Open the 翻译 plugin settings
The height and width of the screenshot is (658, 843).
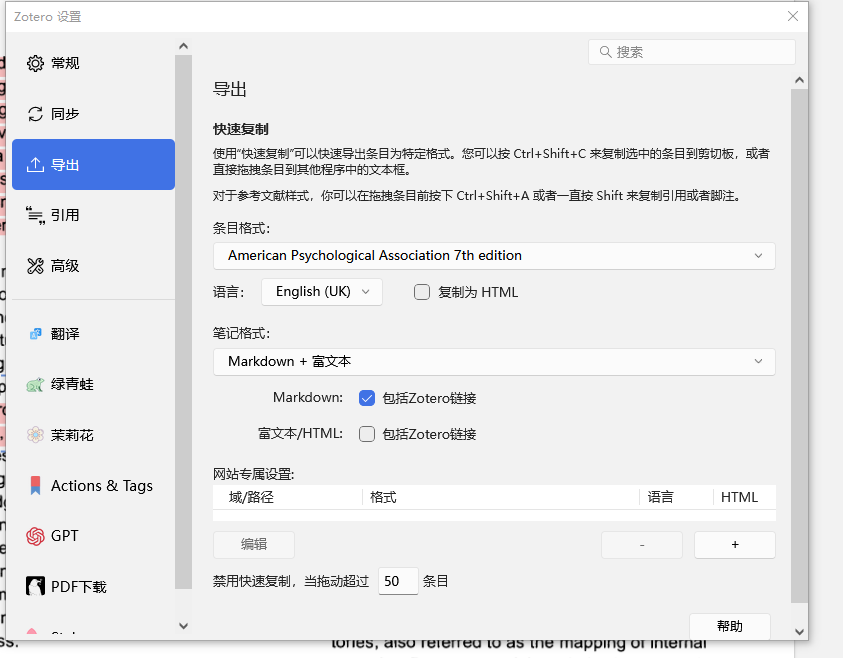[x=94, y=334]
